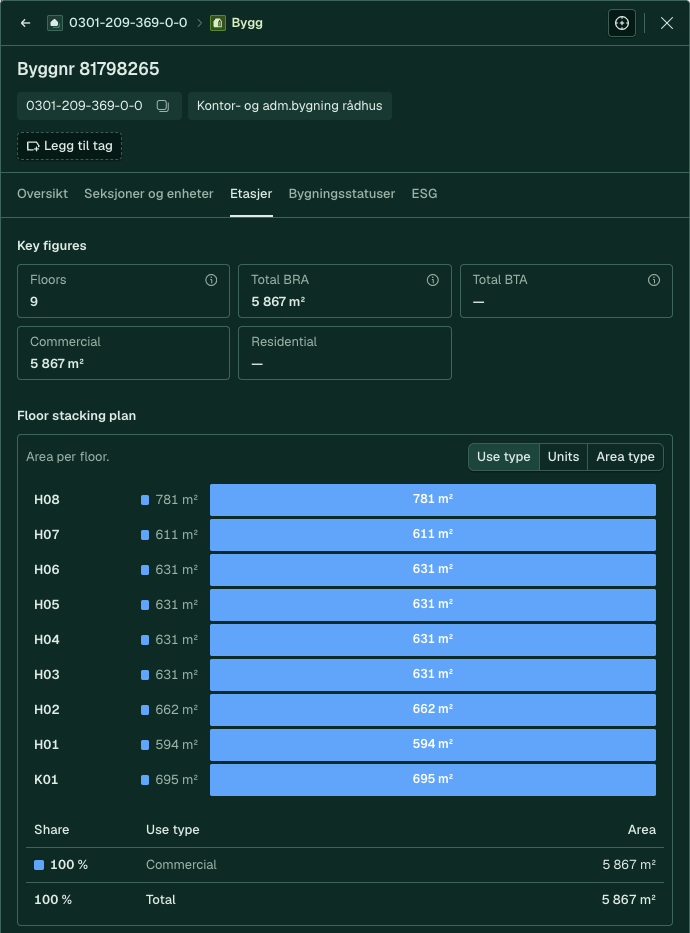Click the H08 floor bar showing 781 m²

pos(433,500)
